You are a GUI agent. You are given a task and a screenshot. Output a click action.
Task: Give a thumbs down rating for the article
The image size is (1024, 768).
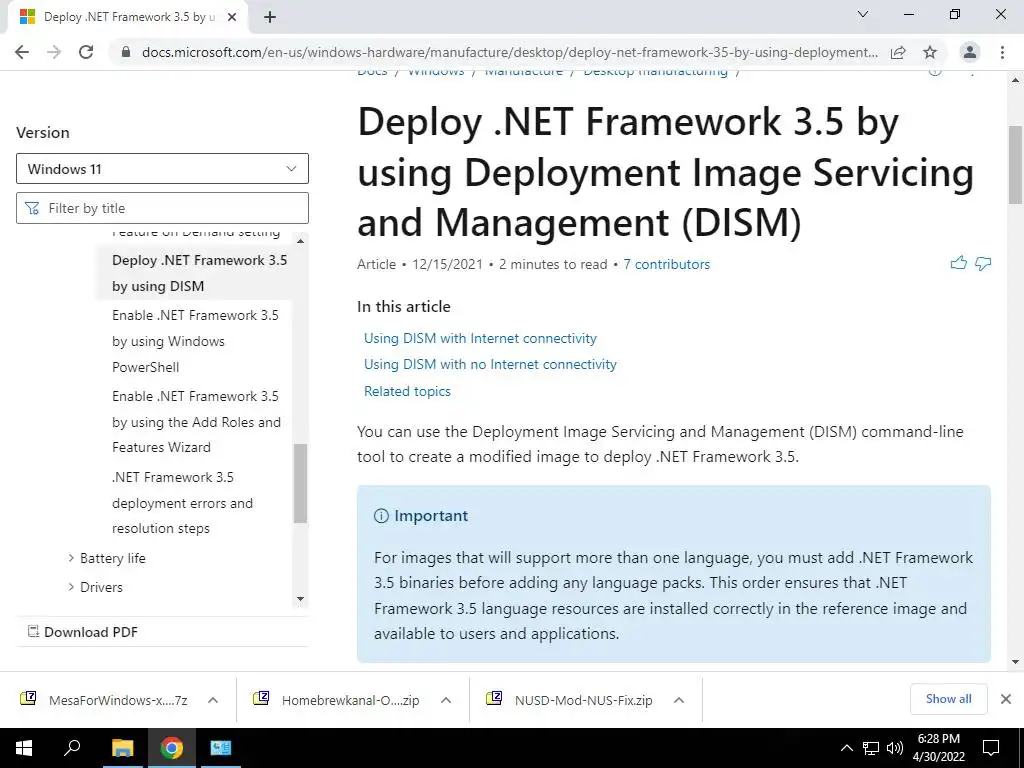point(983,263)
